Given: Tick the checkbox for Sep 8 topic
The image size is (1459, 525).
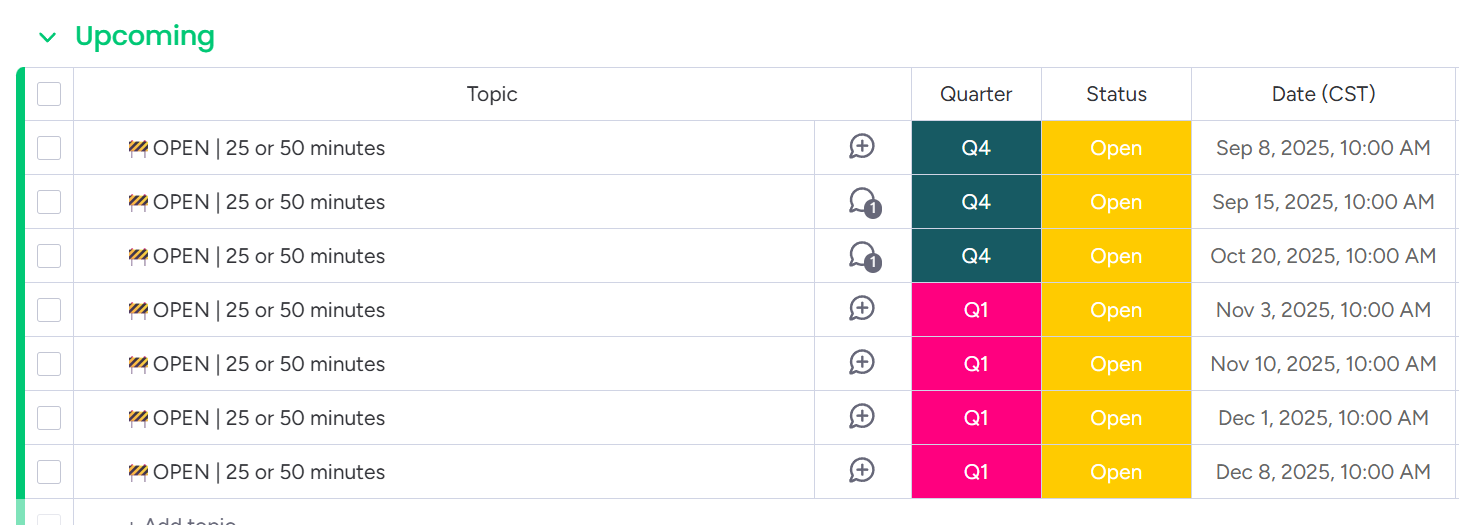Looking at the screenshot, I should coord(49,148).
